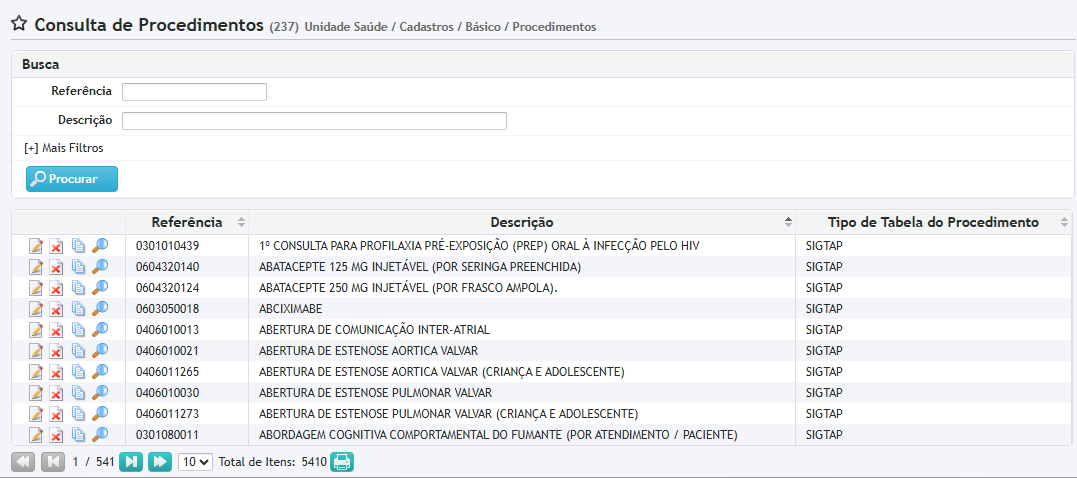Expand the Mais Filtros section
Screen dimensions: 1077x478
[64, 148]
